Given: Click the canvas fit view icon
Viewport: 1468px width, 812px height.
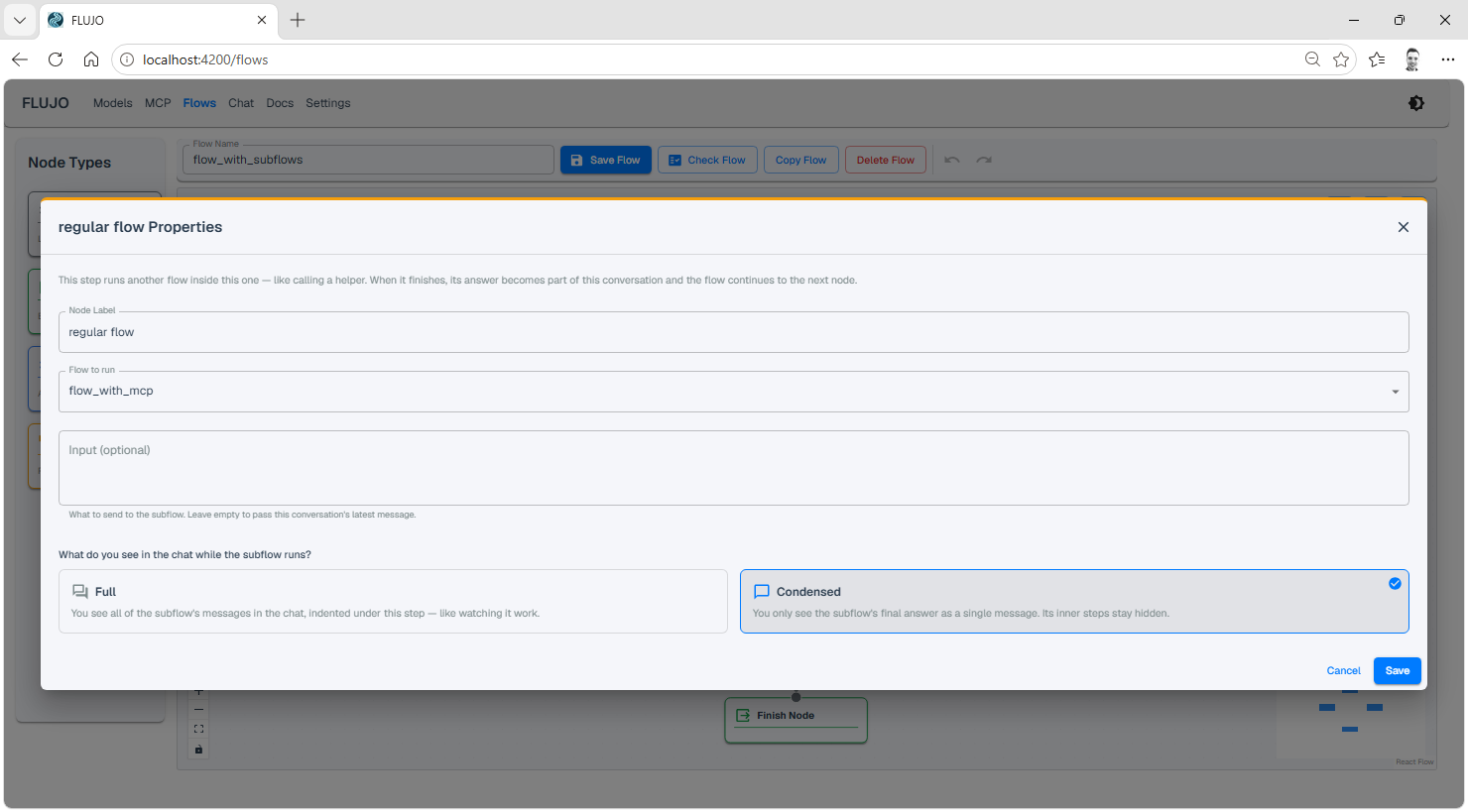Looking at the screenshot, I should (198, 729).
